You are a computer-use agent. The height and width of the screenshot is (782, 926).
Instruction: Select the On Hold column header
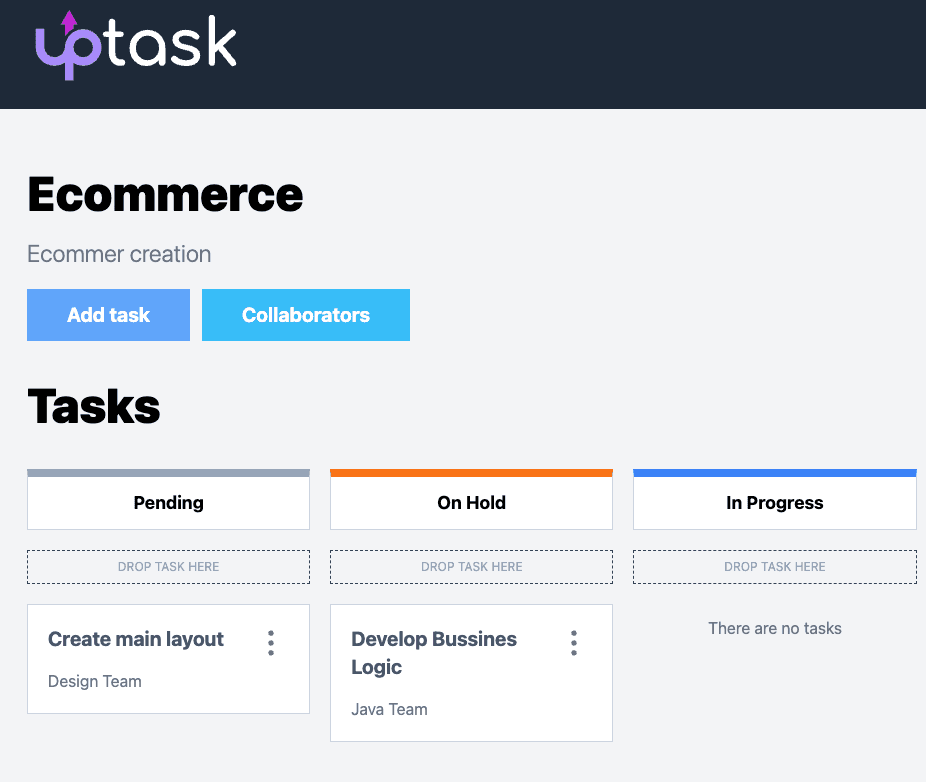pos(471,502)
